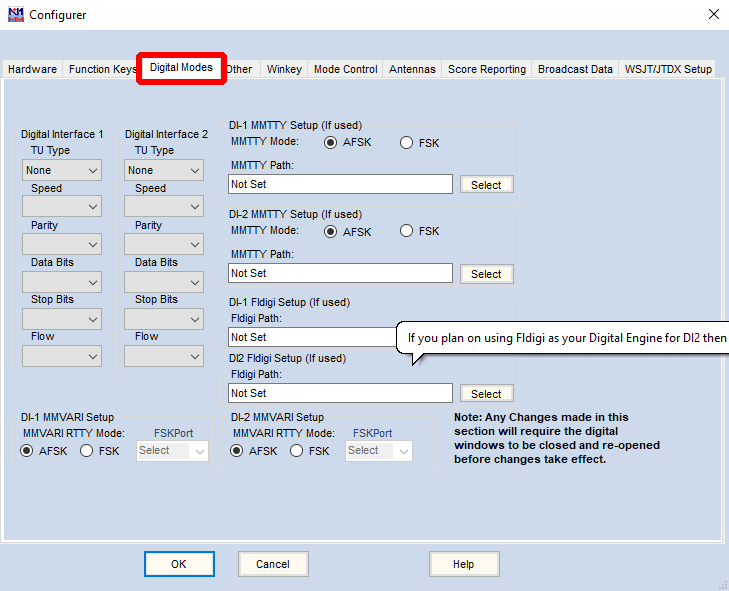Click the DI-2 MMTTY Path field
This screenshot has height=591, width=729.
point(340,273)
